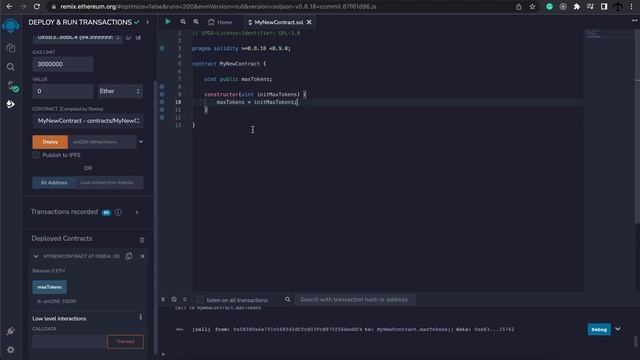Viewport: 640px width, 360px height.
Task: Edit the Gas Limit field
Action: (63, 64)
